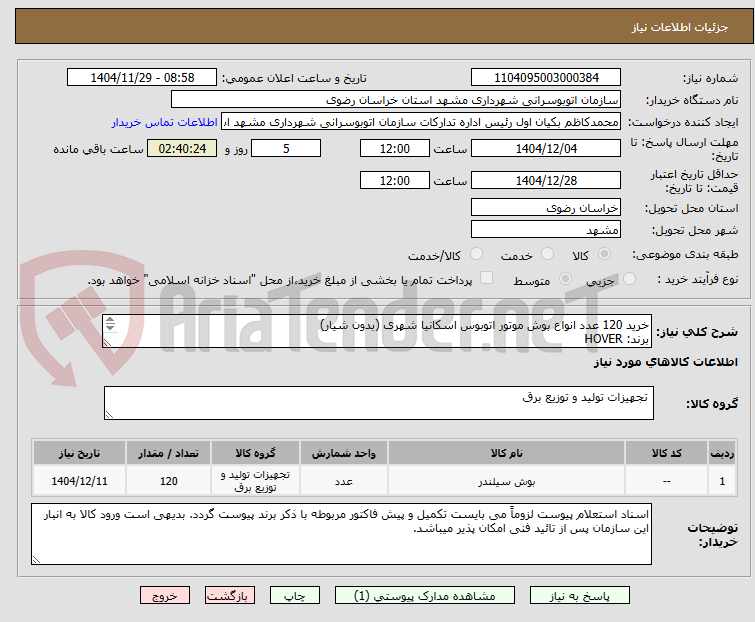Click the quantity cell 120
This screenshot has width=755, height=622.
169,481
